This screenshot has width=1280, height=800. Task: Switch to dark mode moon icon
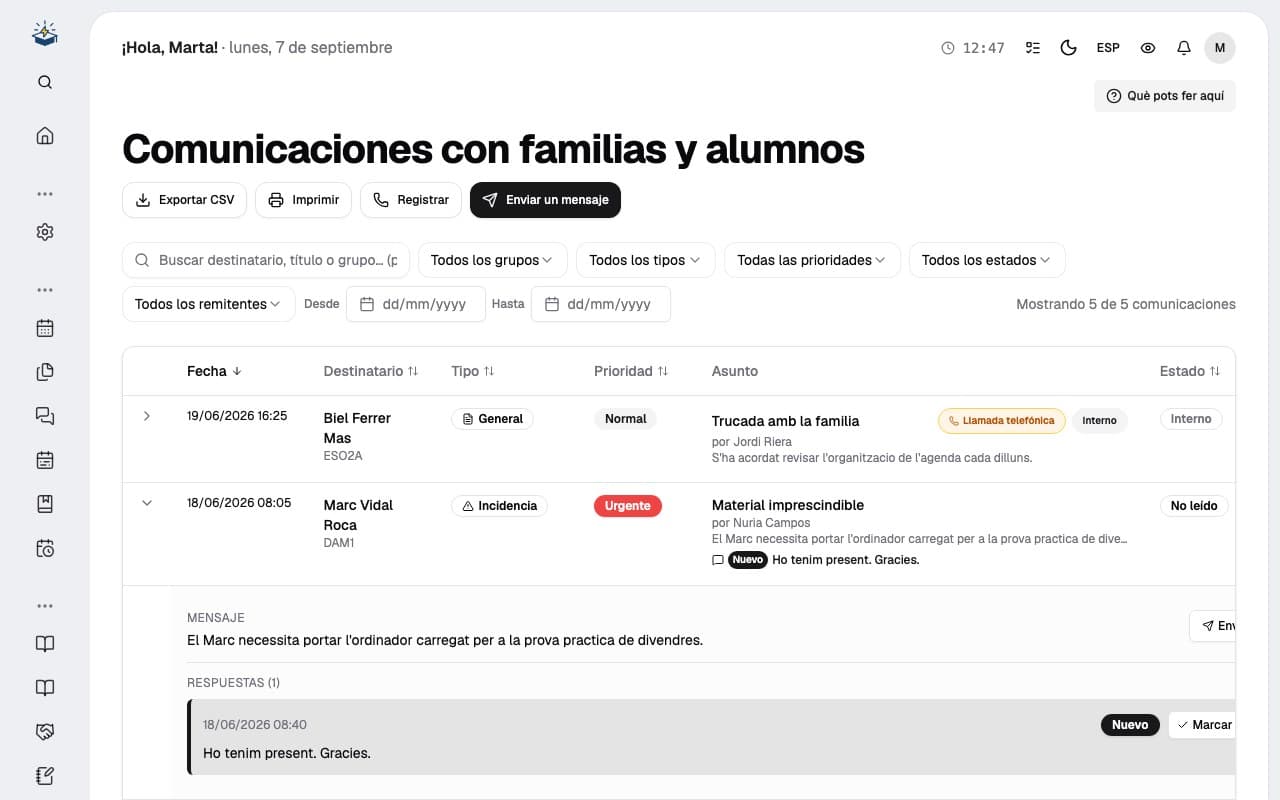click(1068, 48)
